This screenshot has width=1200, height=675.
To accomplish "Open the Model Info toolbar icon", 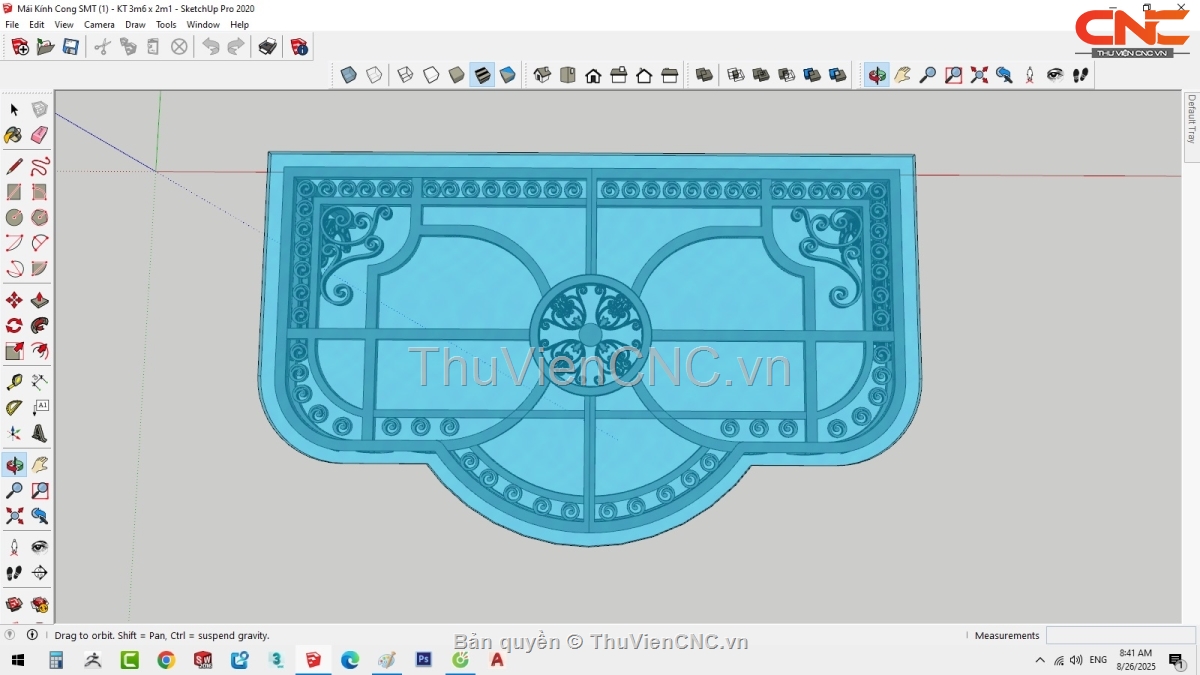I will click(x=299, y=47).
